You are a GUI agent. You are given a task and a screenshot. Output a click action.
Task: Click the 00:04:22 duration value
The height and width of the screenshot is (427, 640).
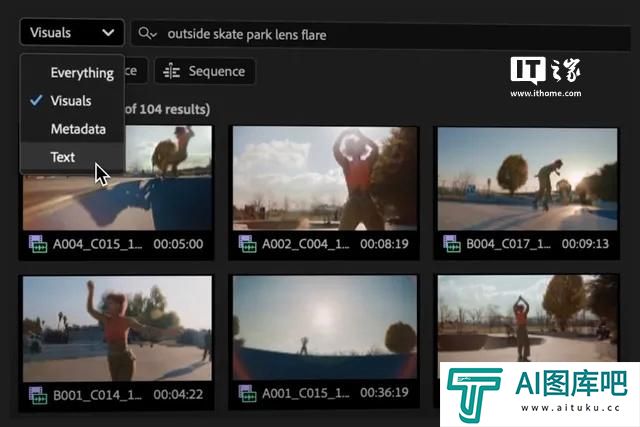(x=178, y=394)
